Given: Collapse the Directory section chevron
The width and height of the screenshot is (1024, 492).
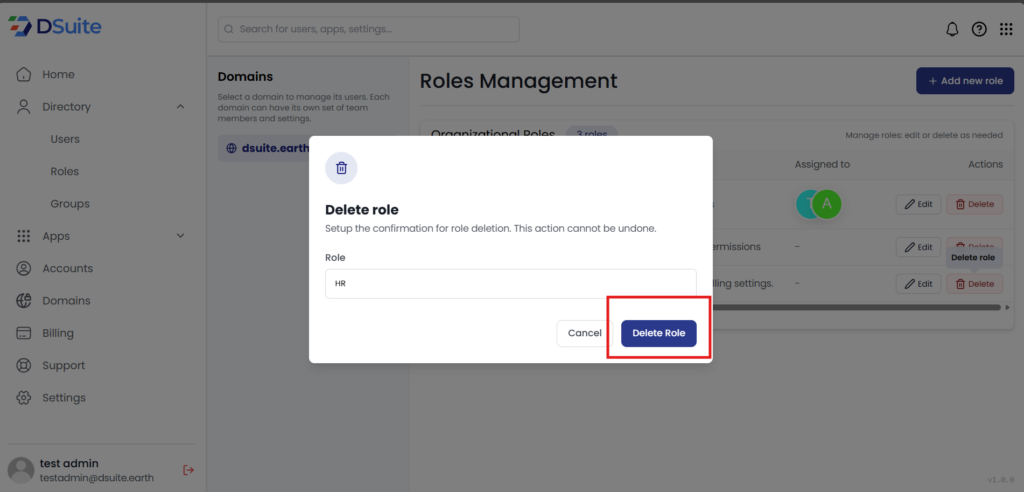Looking at the screenshot, I should point(180,107).
